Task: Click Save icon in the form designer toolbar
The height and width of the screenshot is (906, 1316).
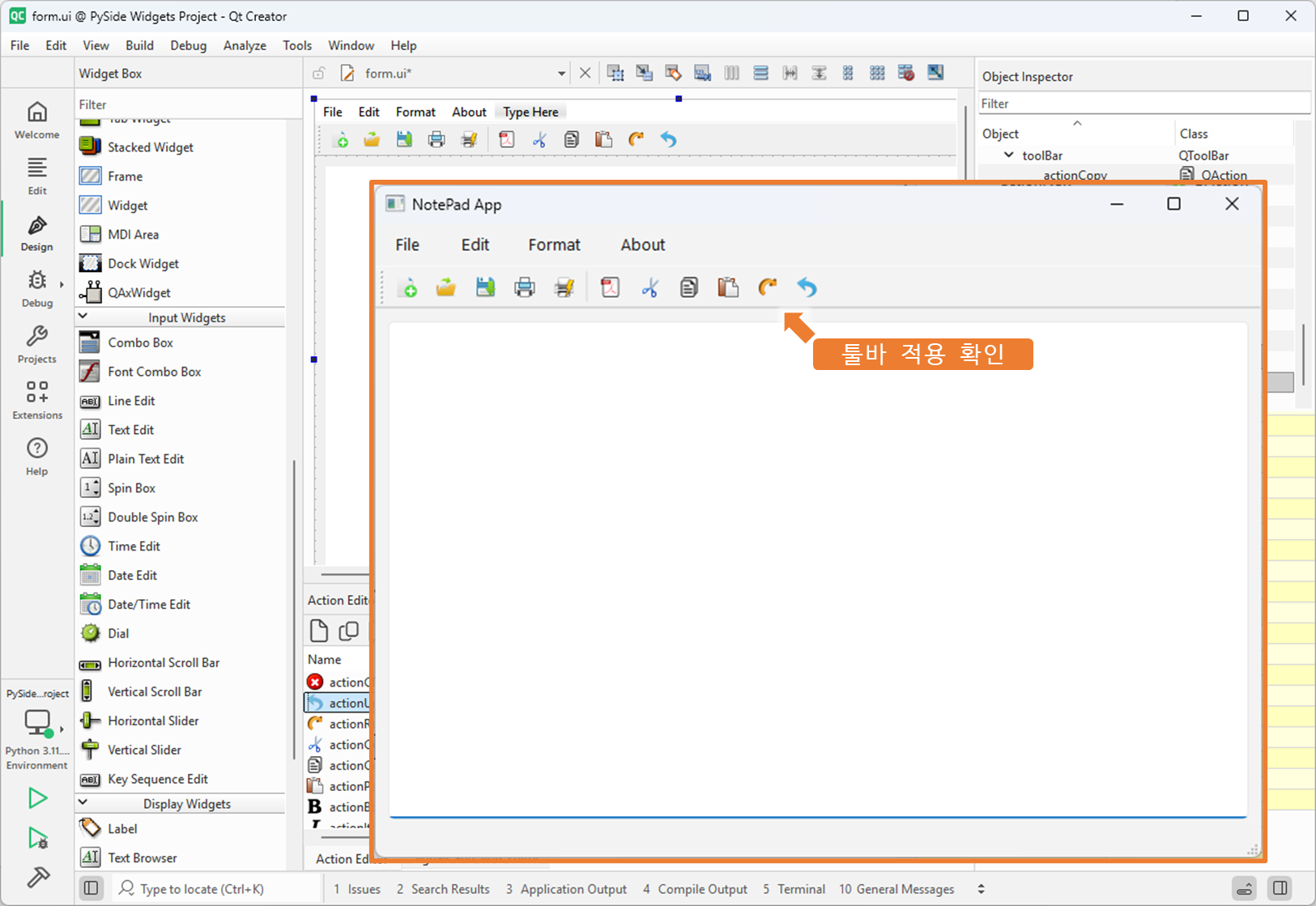Action: (404, 139)
